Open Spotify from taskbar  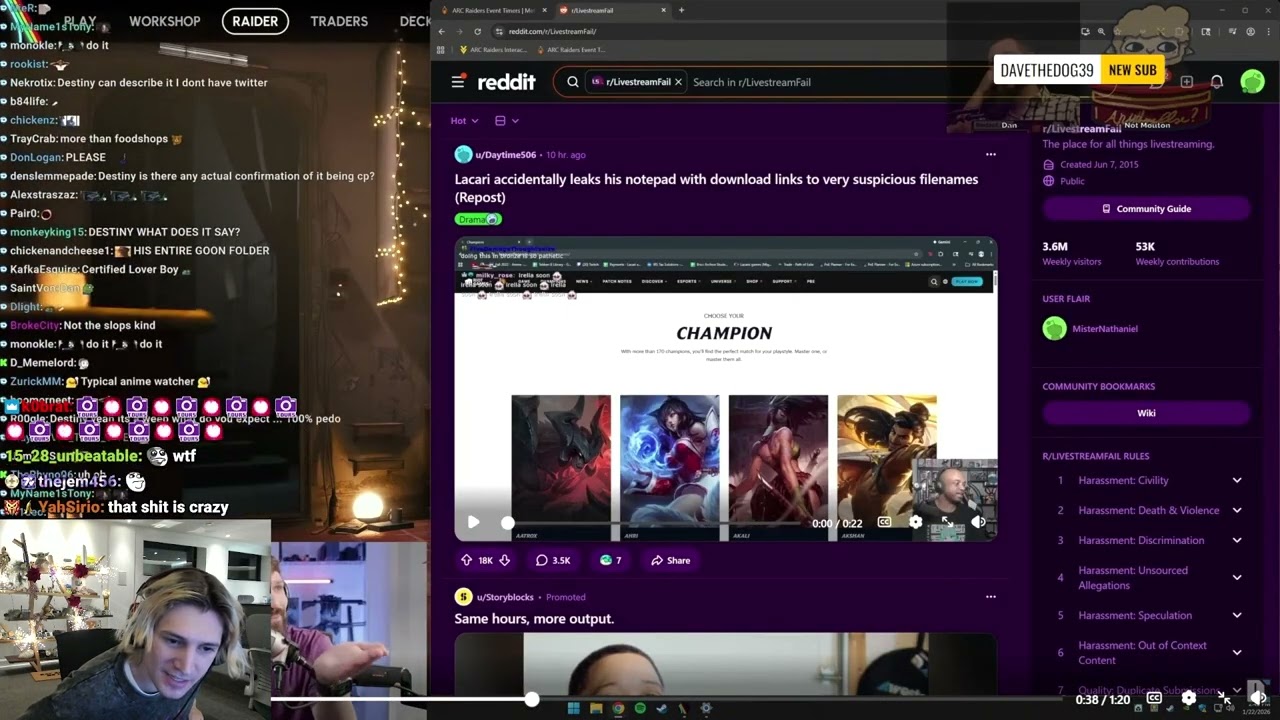click(x=640, y=709)
